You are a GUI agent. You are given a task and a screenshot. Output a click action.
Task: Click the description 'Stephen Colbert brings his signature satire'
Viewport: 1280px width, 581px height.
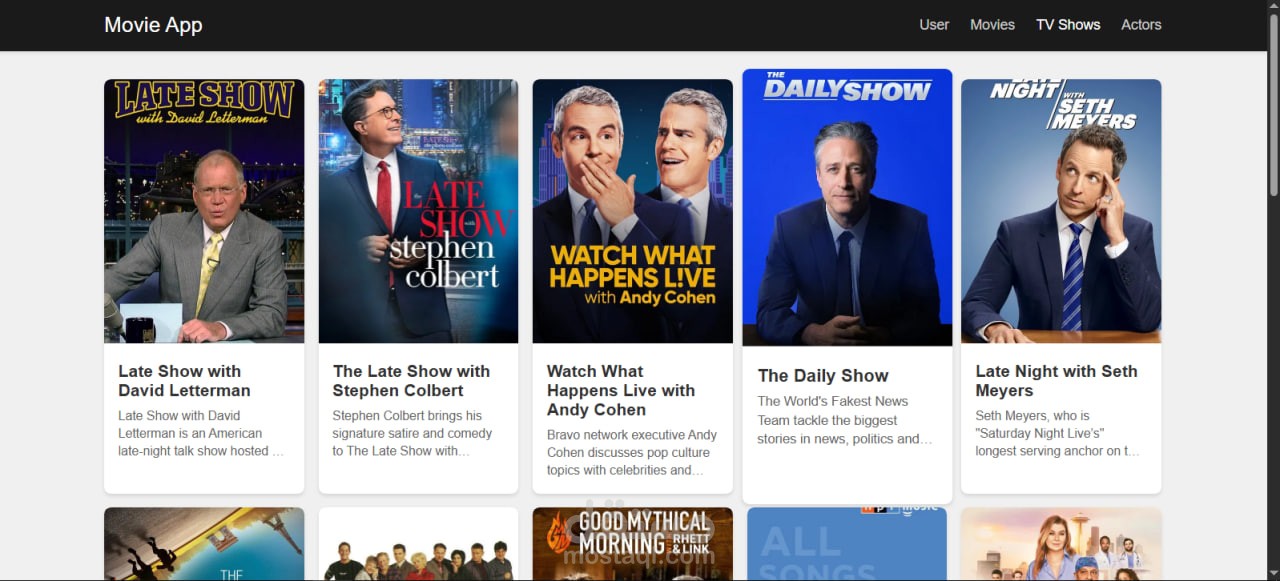pyautogui.click(x=412, y=433)
